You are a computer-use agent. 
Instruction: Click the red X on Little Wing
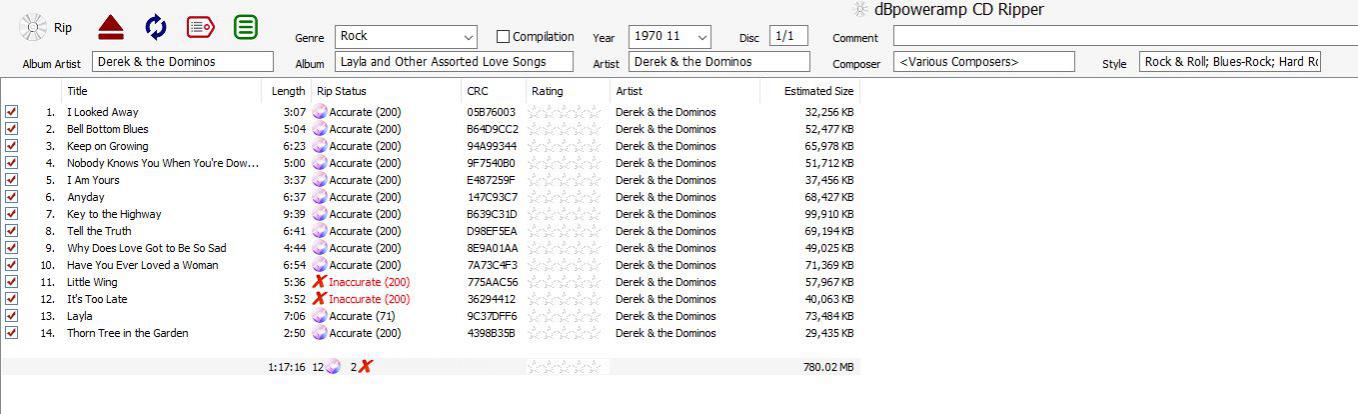pos(319,282)
